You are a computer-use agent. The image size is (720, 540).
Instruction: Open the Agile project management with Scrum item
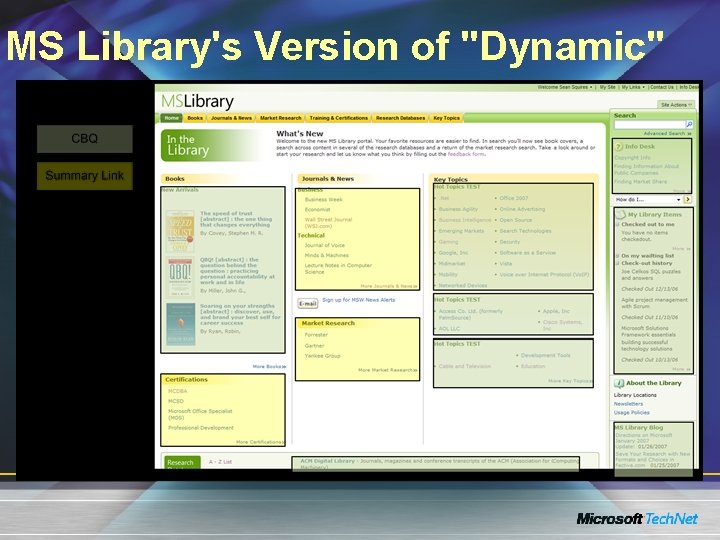tap(654, 303)
